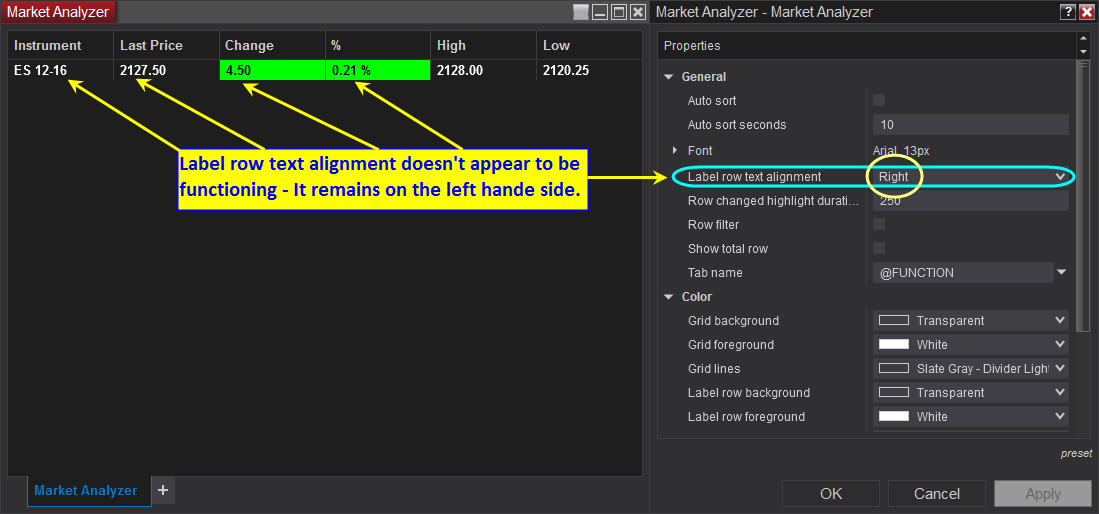Click the preset link
The height and width of the screenshot is (514, 1099).
coord(1076,454)
